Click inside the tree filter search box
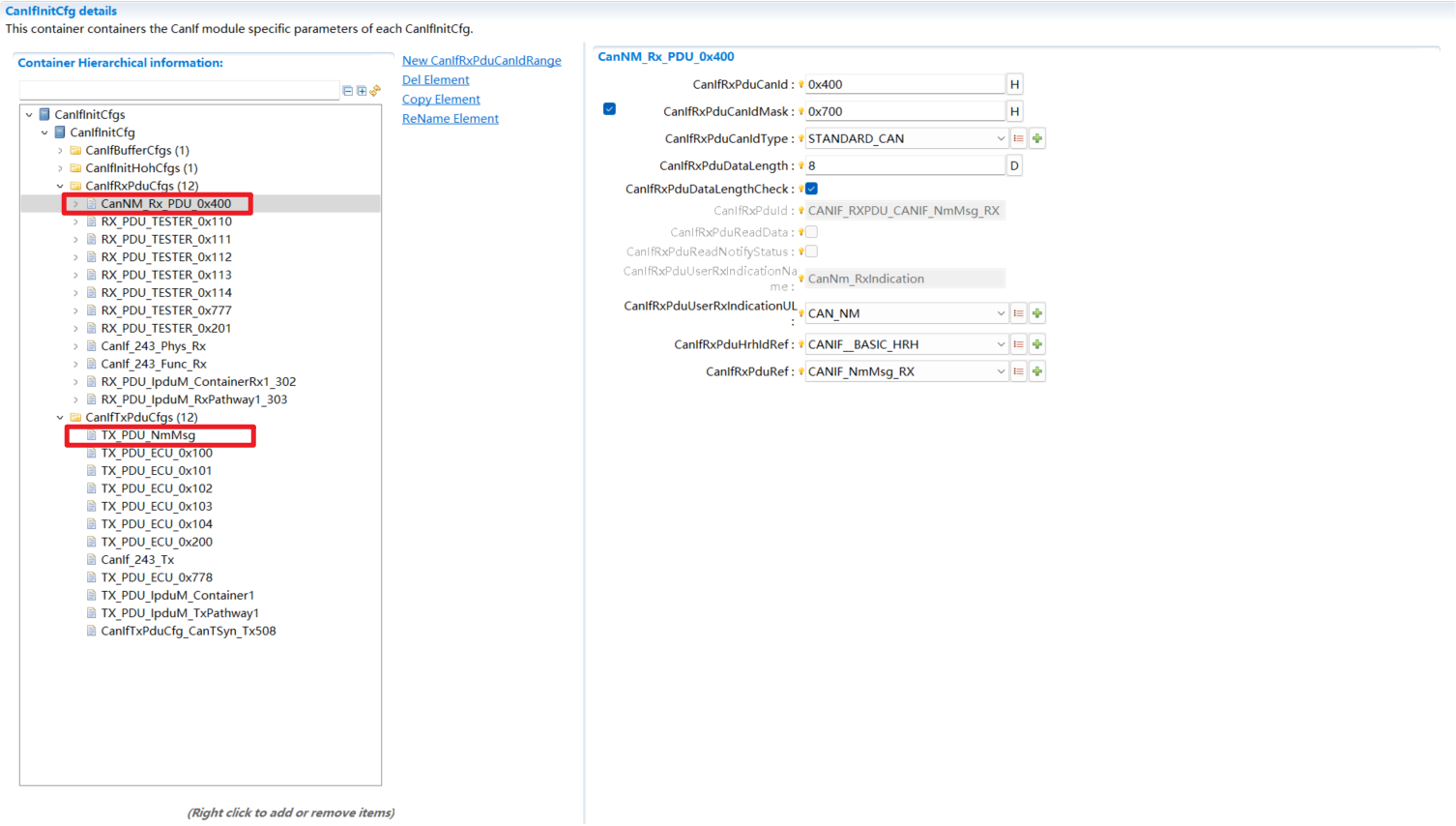The image size is (1456, 826). click(179, 91)
